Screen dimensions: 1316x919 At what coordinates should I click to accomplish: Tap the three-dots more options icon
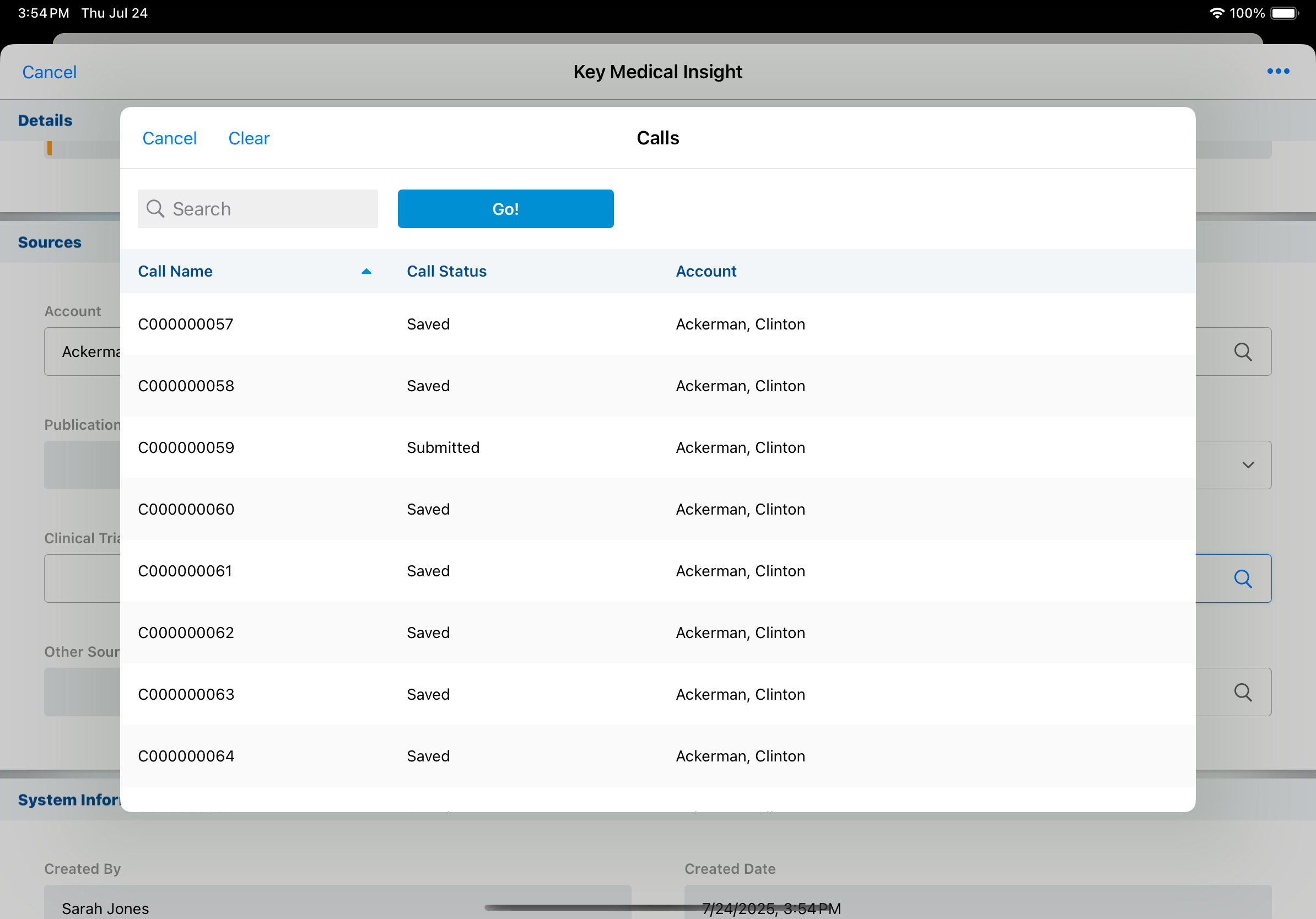tap(1277, 72)
